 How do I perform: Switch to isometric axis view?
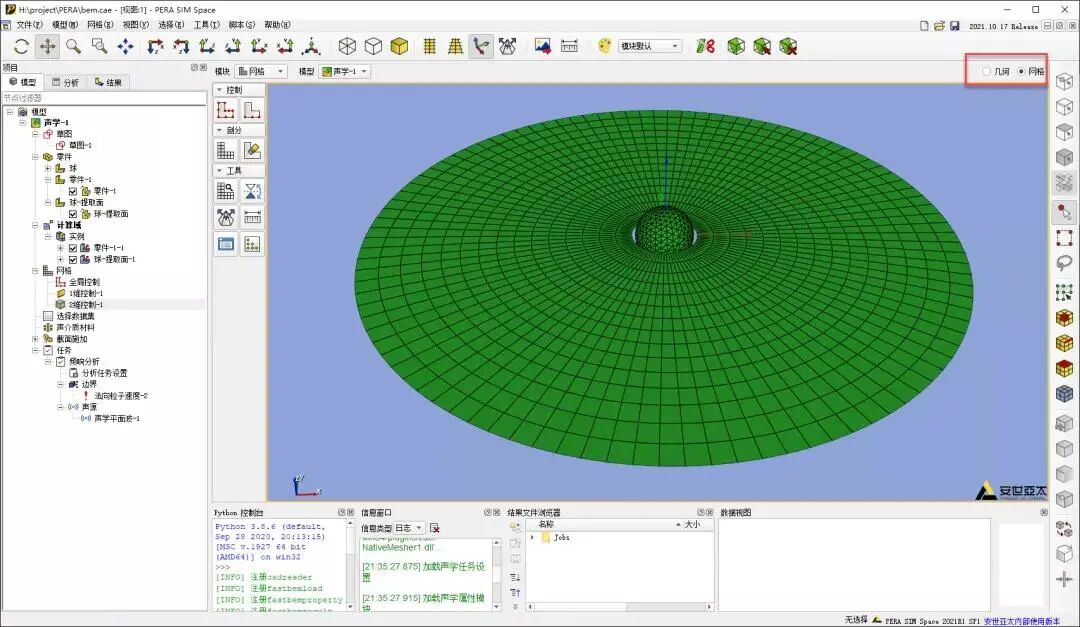point(311,46)
